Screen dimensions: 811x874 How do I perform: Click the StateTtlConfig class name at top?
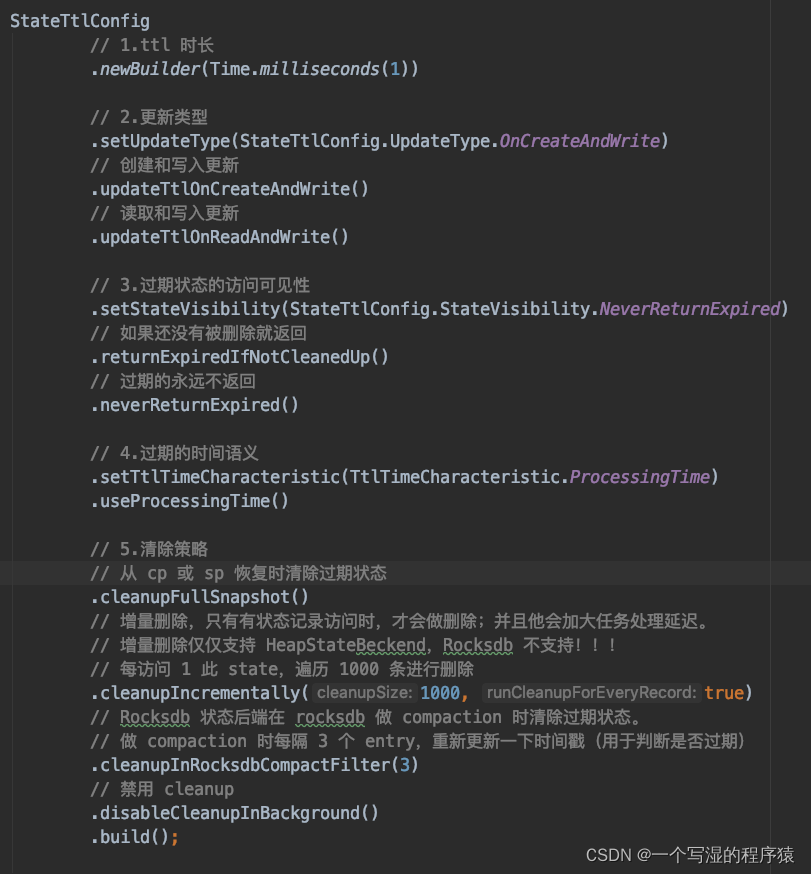click(80, 21)
